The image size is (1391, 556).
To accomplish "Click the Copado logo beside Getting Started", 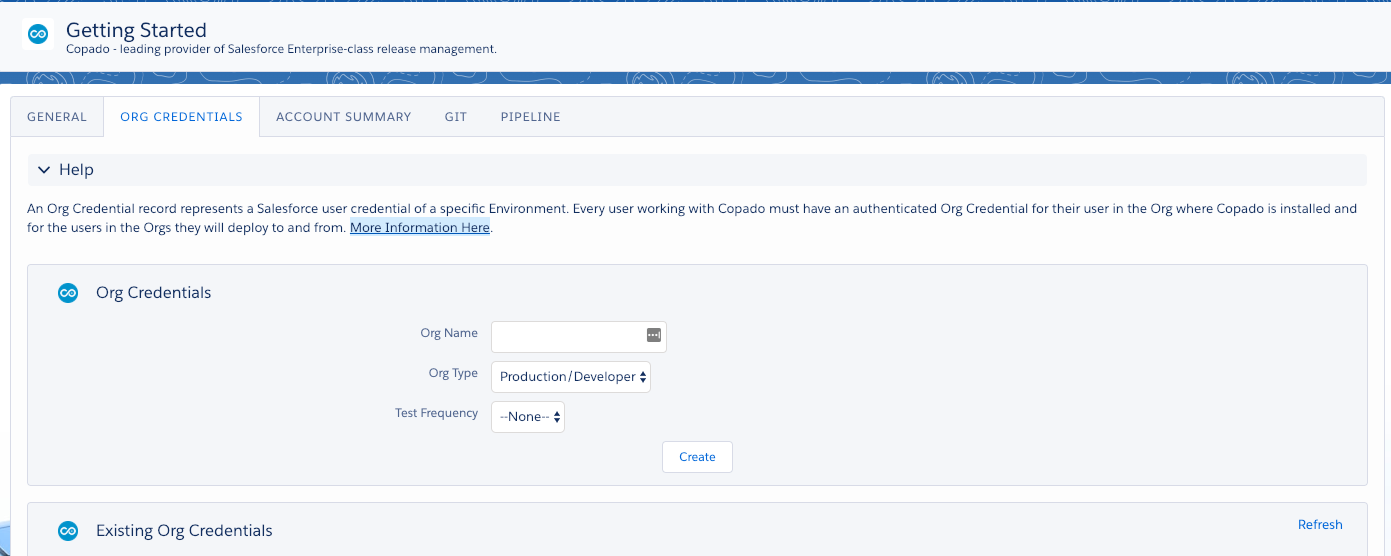I will pos(39,35).
